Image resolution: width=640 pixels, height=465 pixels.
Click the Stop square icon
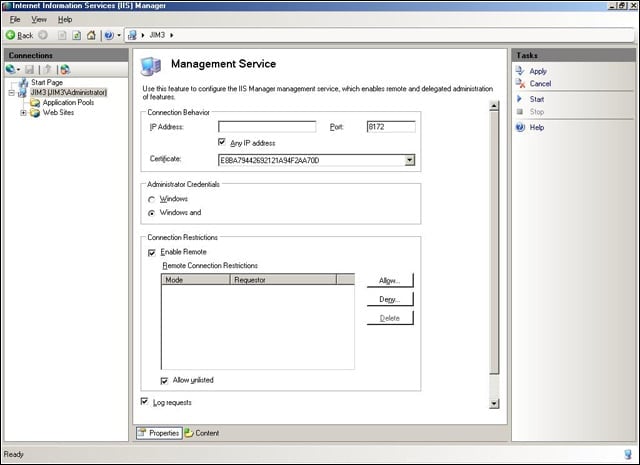(520, 111)
